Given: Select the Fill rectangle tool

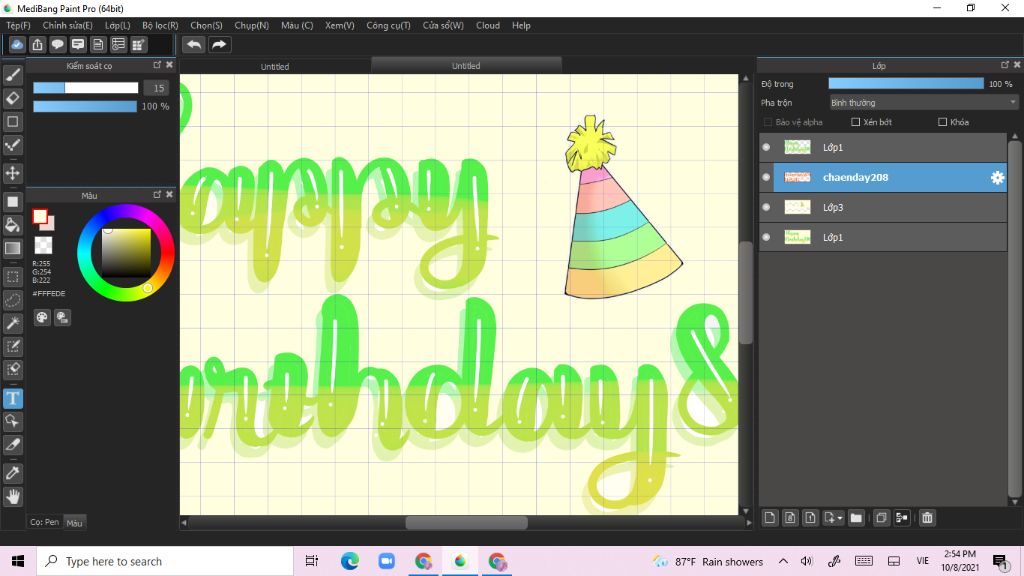Looking at the screenshot, I should pyautogui.click(x=12, y=202).
